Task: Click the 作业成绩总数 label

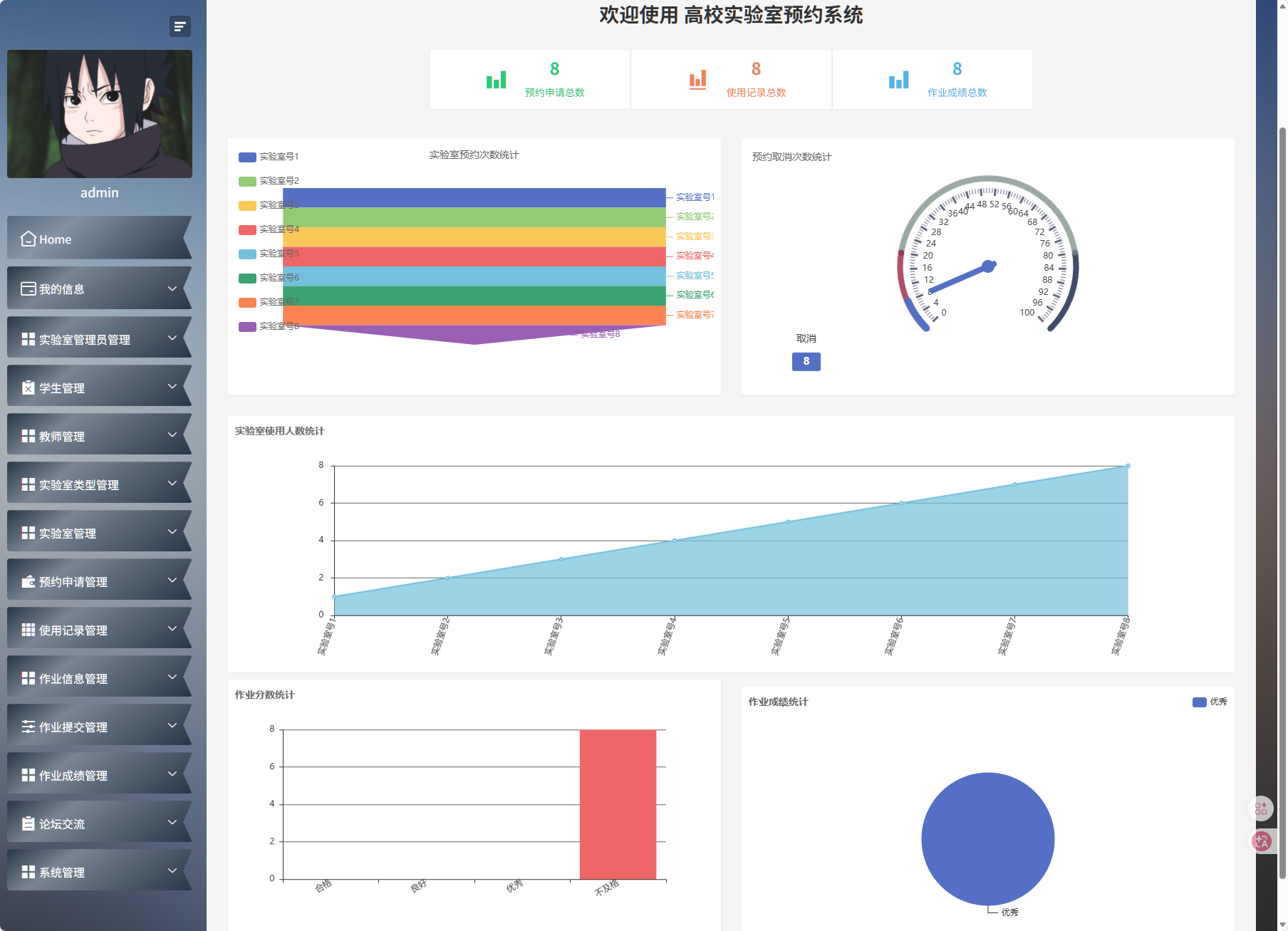Action: click(x=957, y=93)
